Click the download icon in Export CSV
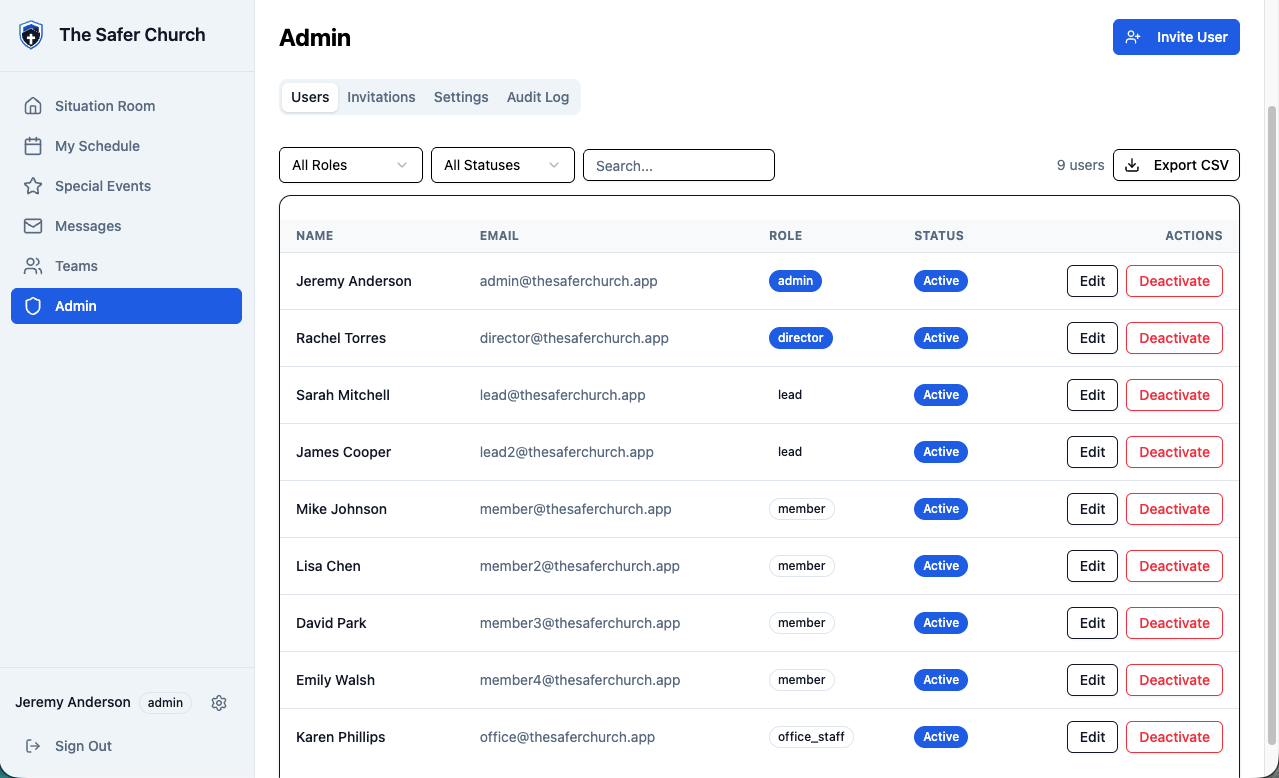 pyautogui.click(x=1132, y=165)
